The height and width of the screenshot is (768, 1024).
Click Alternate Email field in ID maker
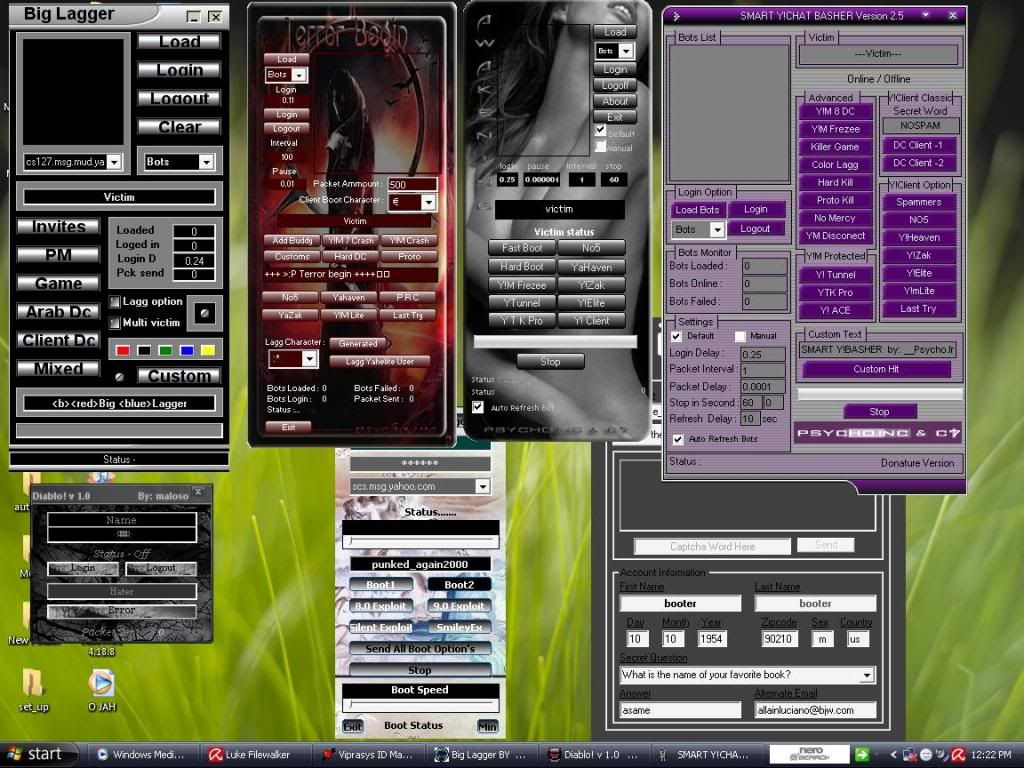(815, 710)
